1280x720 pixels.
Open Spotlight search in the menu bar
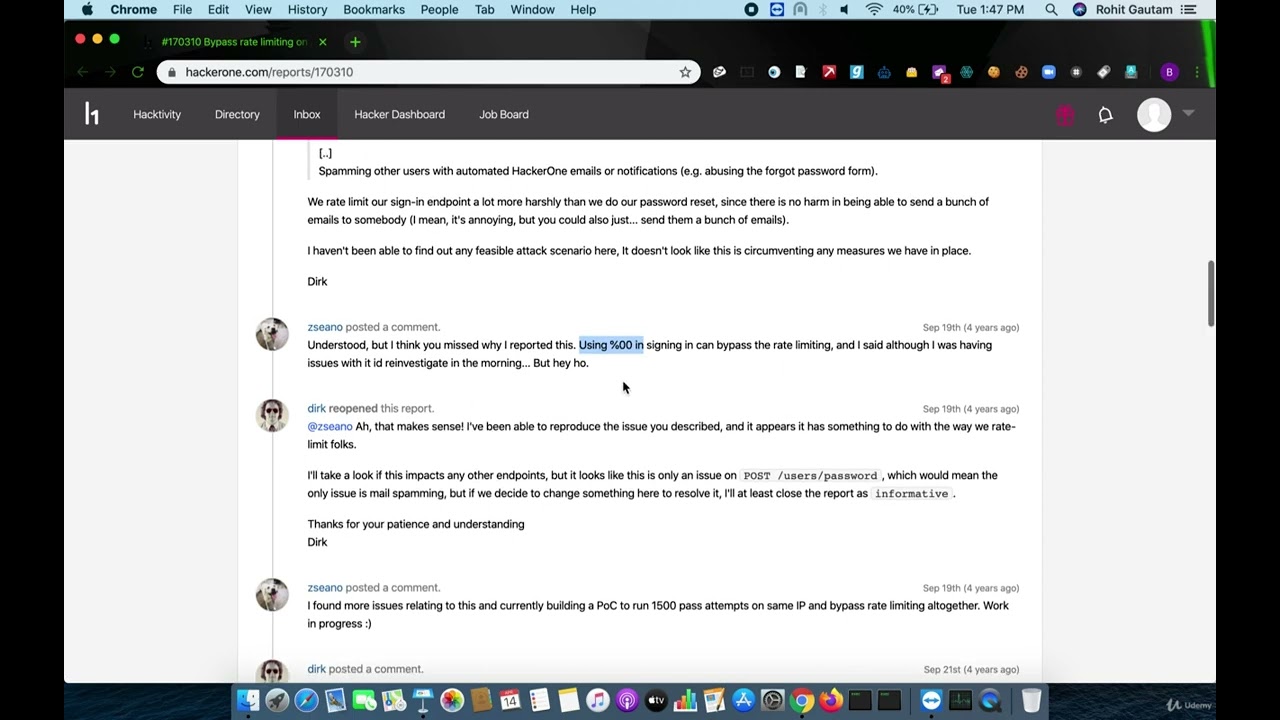coord(1051,9)
